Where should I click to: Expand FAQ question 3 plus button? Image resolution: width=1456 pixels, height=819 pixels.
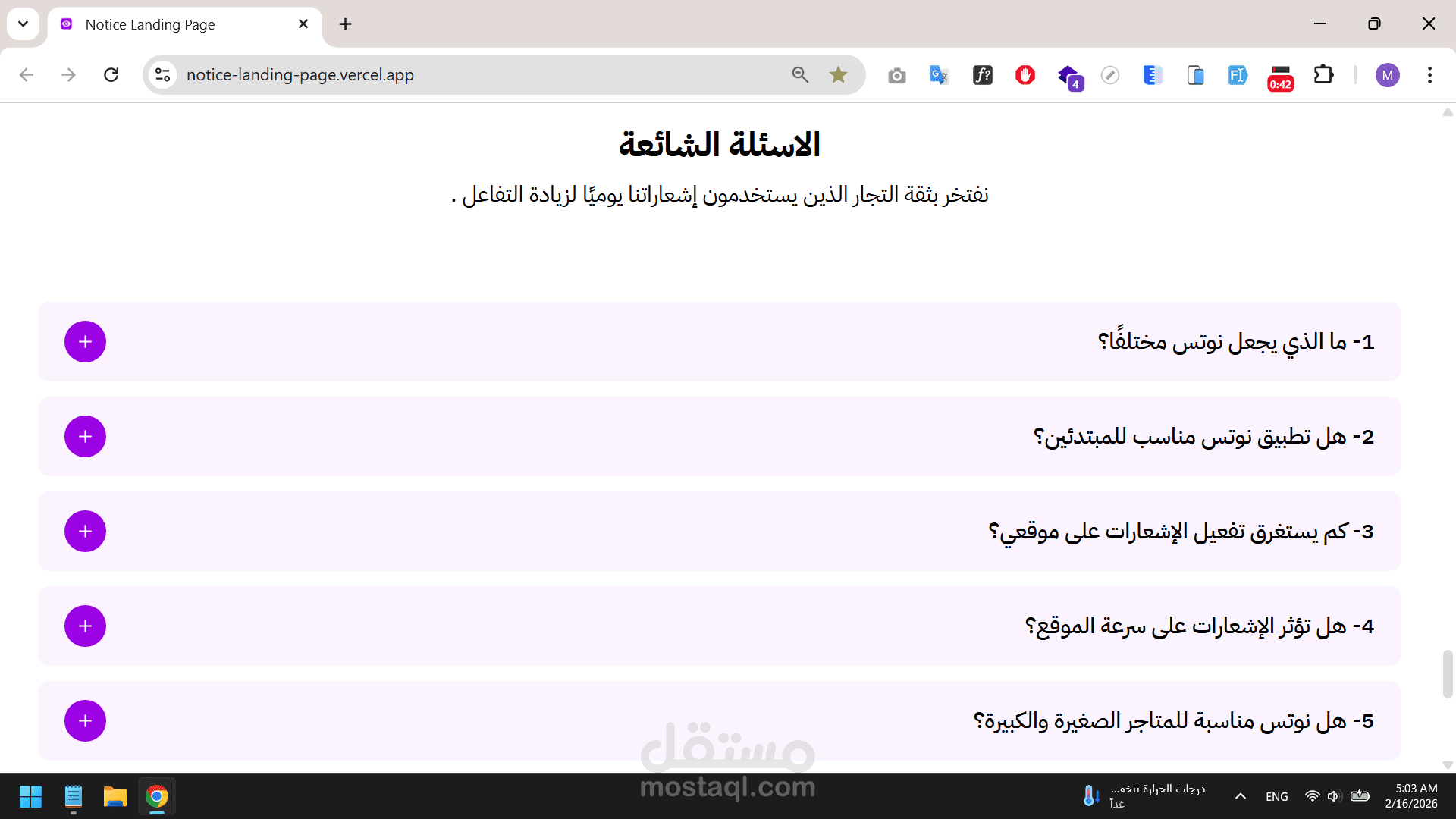[x=85, y=532]
